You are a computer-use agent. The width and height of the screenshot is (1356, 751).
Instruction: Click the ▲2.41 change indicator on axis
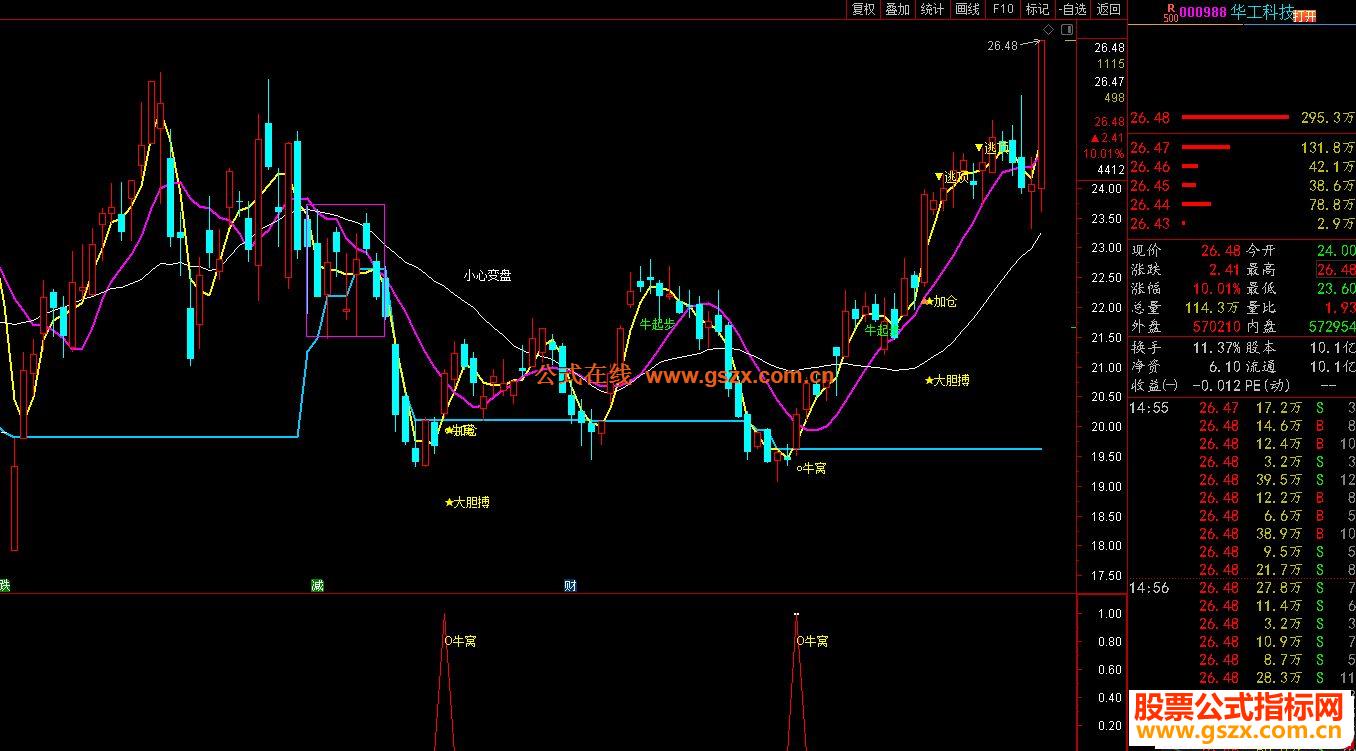1107,138
